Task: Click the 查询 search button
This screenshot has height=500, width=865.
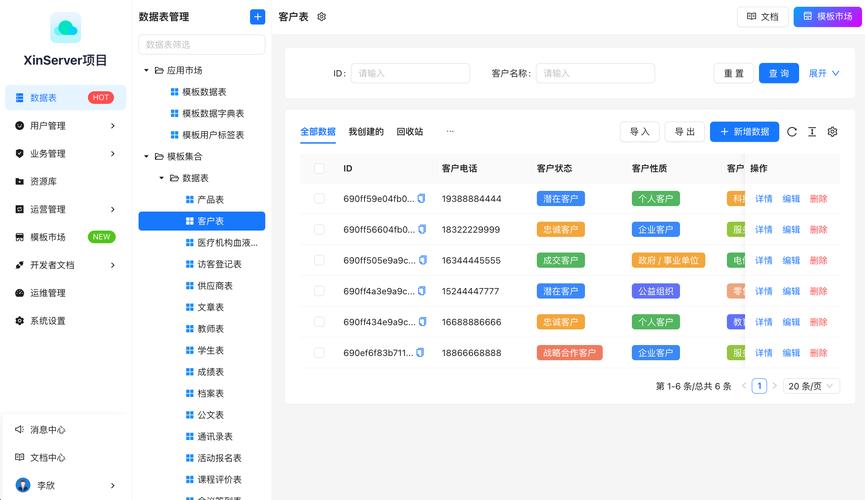Action: 778,73
